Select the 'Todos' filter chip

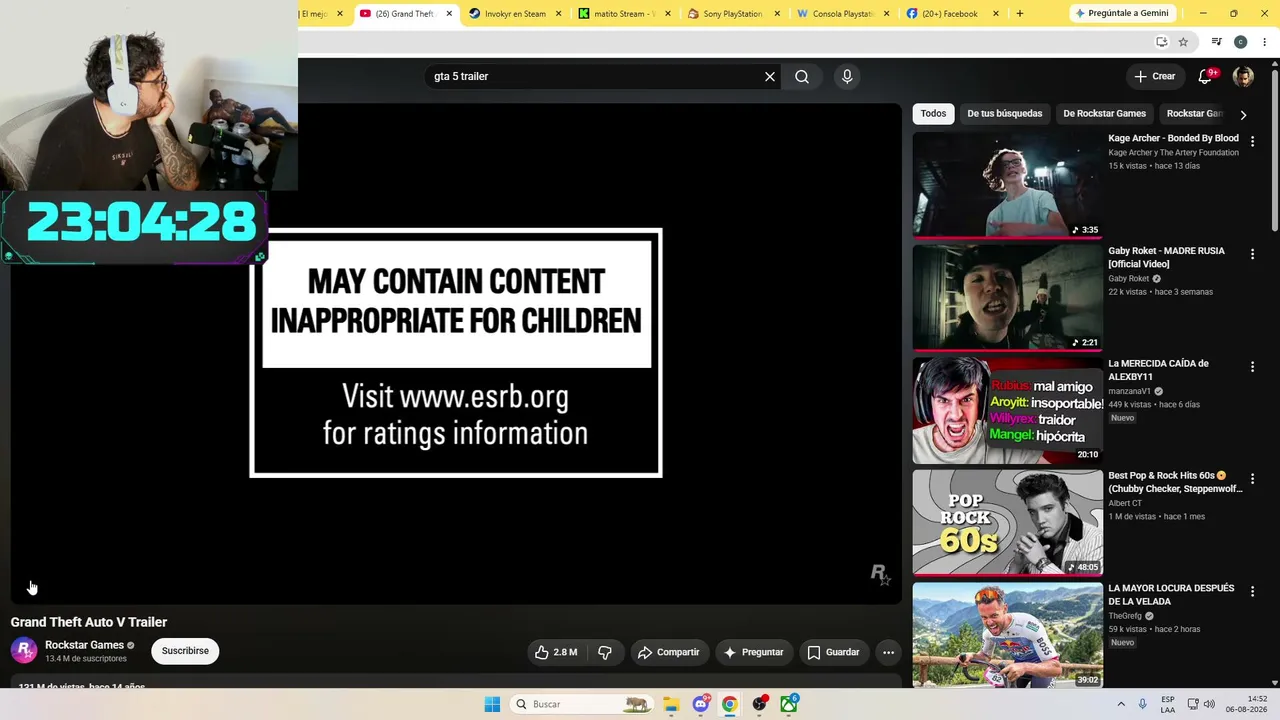pos(933,114)
